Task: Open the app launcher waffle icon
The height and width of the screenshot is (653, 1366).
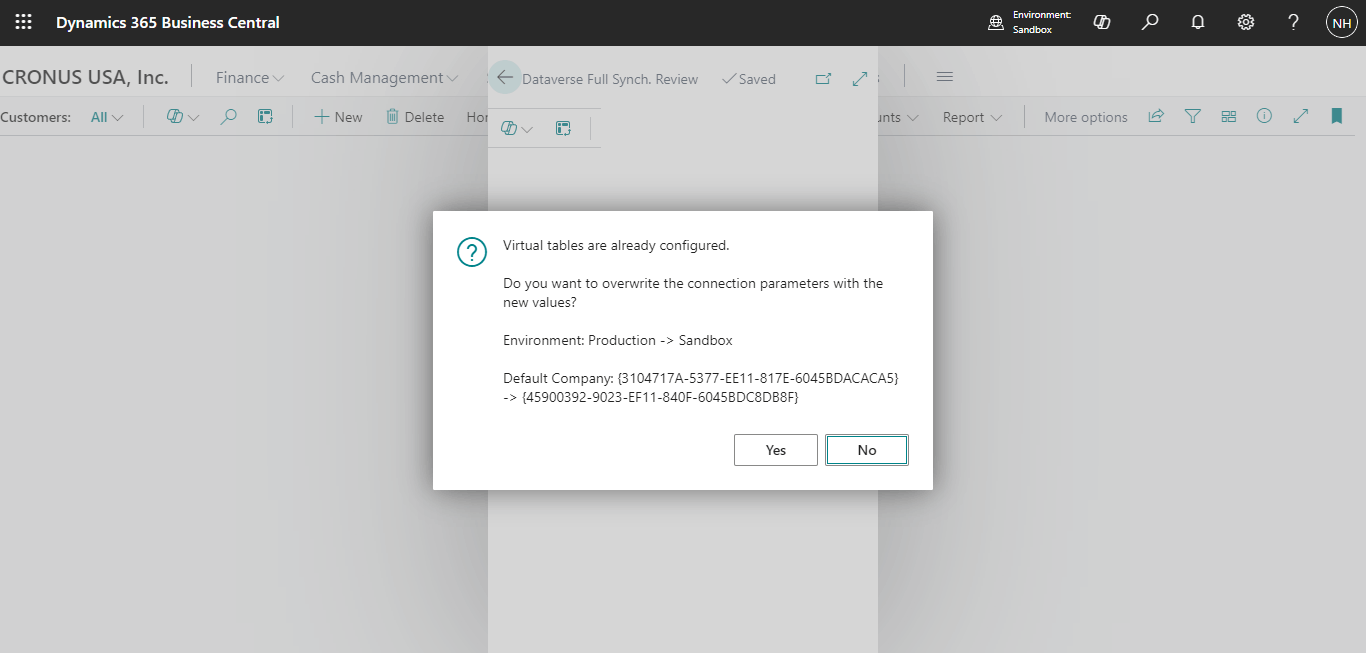Action: click(23, 22)
